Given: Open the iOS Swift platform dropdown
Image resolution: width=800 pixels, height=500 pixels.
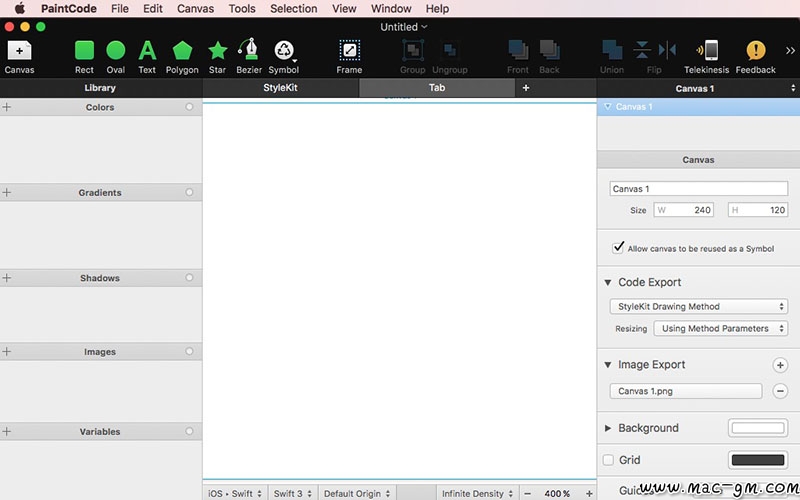Looking at the screenshot, I should pos(235,493).
